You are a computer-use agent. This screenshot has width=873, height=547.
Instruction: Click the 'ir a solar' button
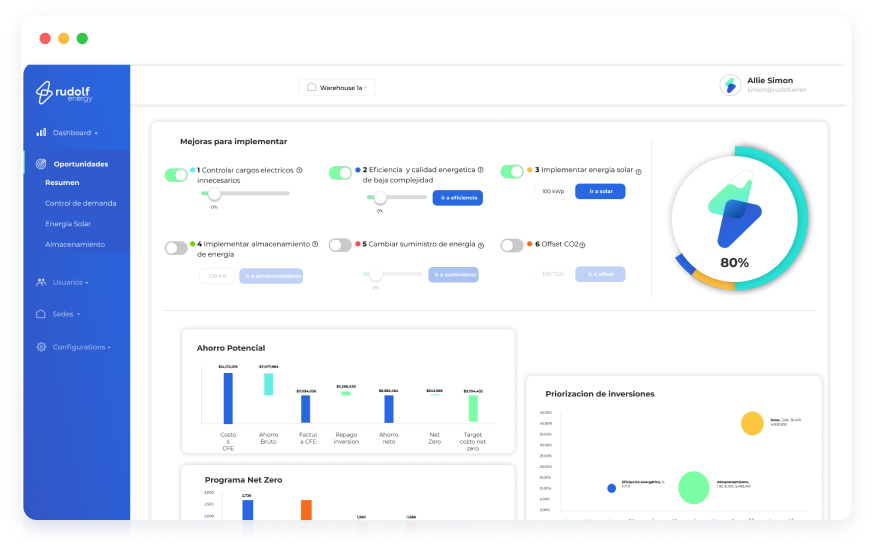pos(600,191)
